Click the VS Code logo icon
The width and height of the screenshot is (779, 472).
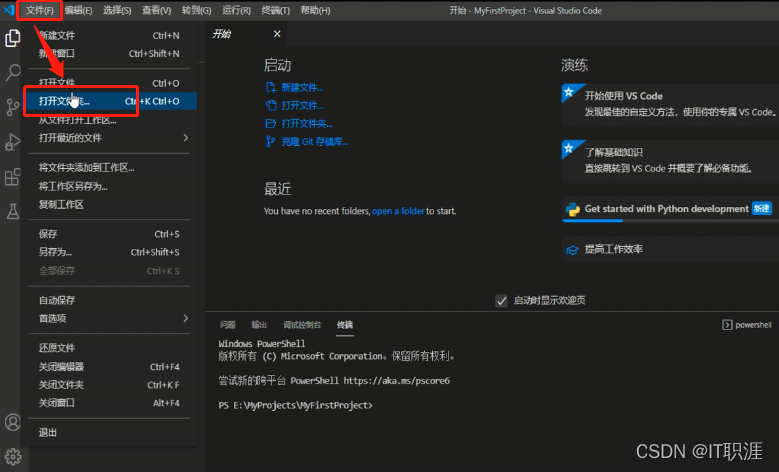[8, 9]
